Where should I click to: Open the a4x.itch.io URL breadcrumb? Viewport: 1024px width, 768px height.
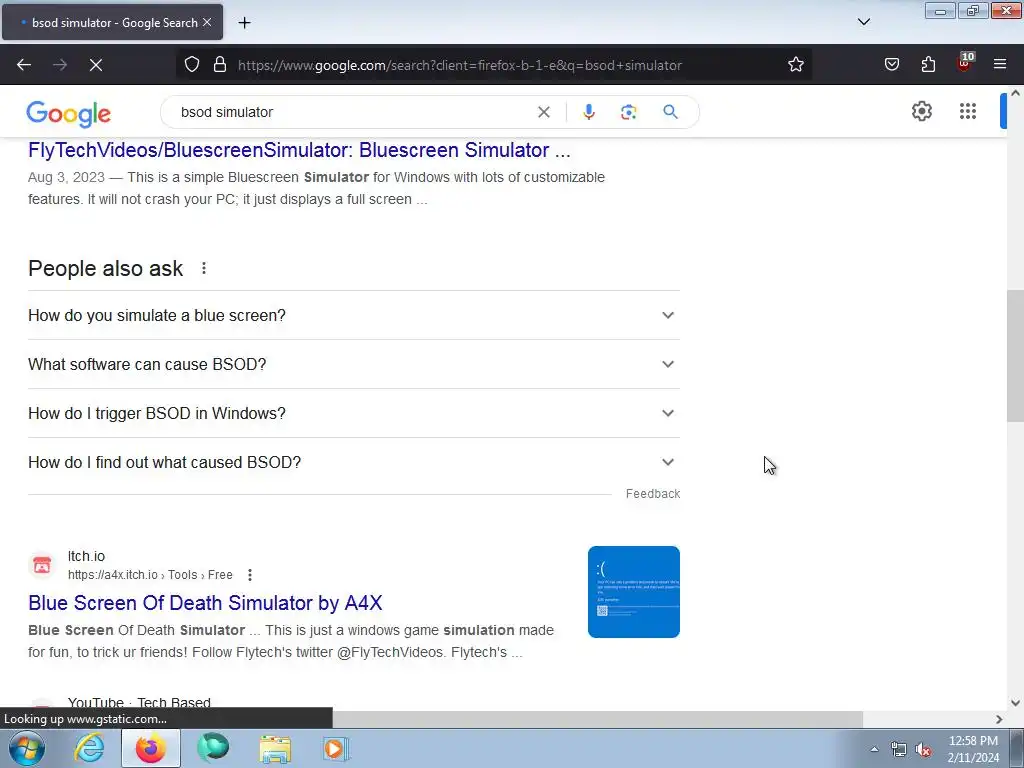(x=150, y=575)
